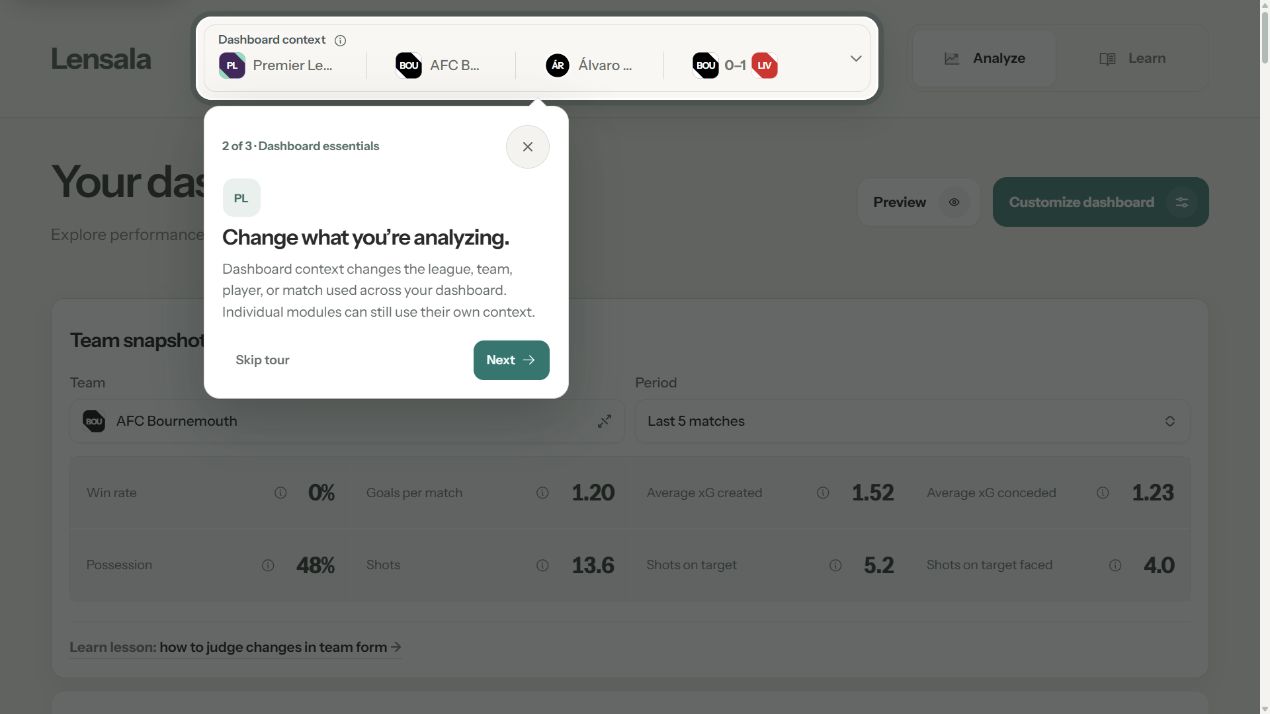Image resolution: width=1270 pixels, height=714 pixels.
Task: Switch to the Analyze tab
Action: tap(985, 58)
